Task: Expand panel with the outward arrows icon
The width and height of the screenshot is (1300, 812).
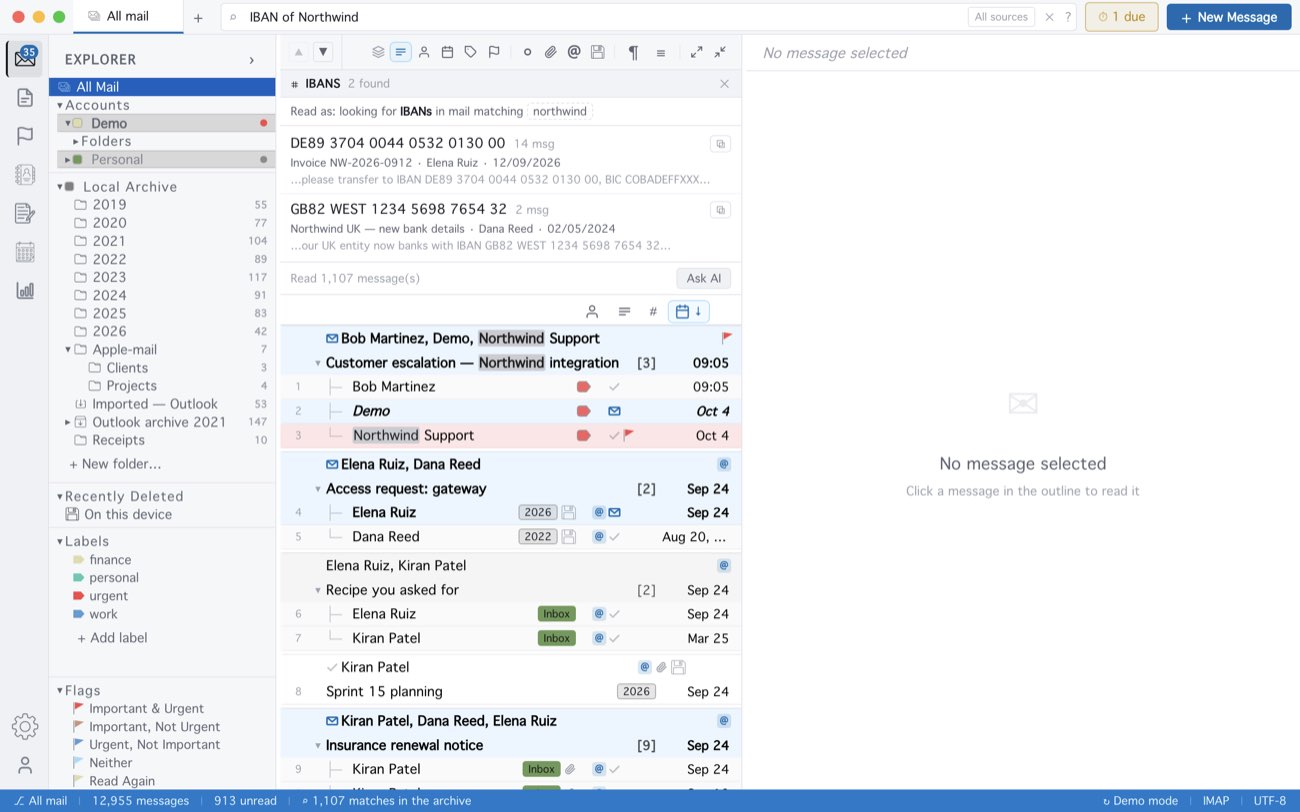Action: pyautogui.click(x=696, y=52)
